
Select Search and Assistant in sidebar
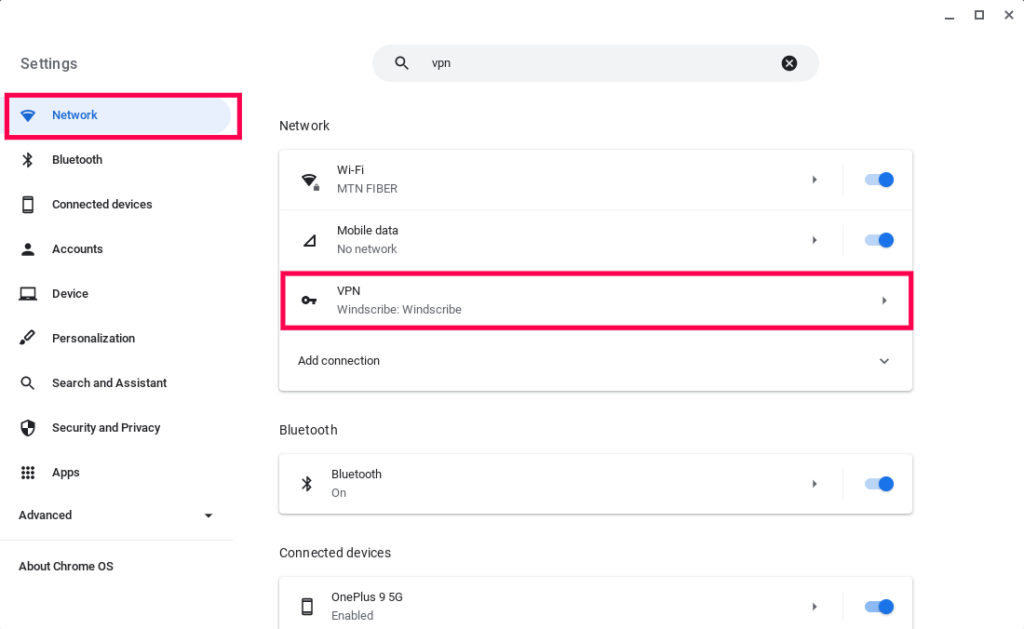pyautogui.click(x=109, y=383)
